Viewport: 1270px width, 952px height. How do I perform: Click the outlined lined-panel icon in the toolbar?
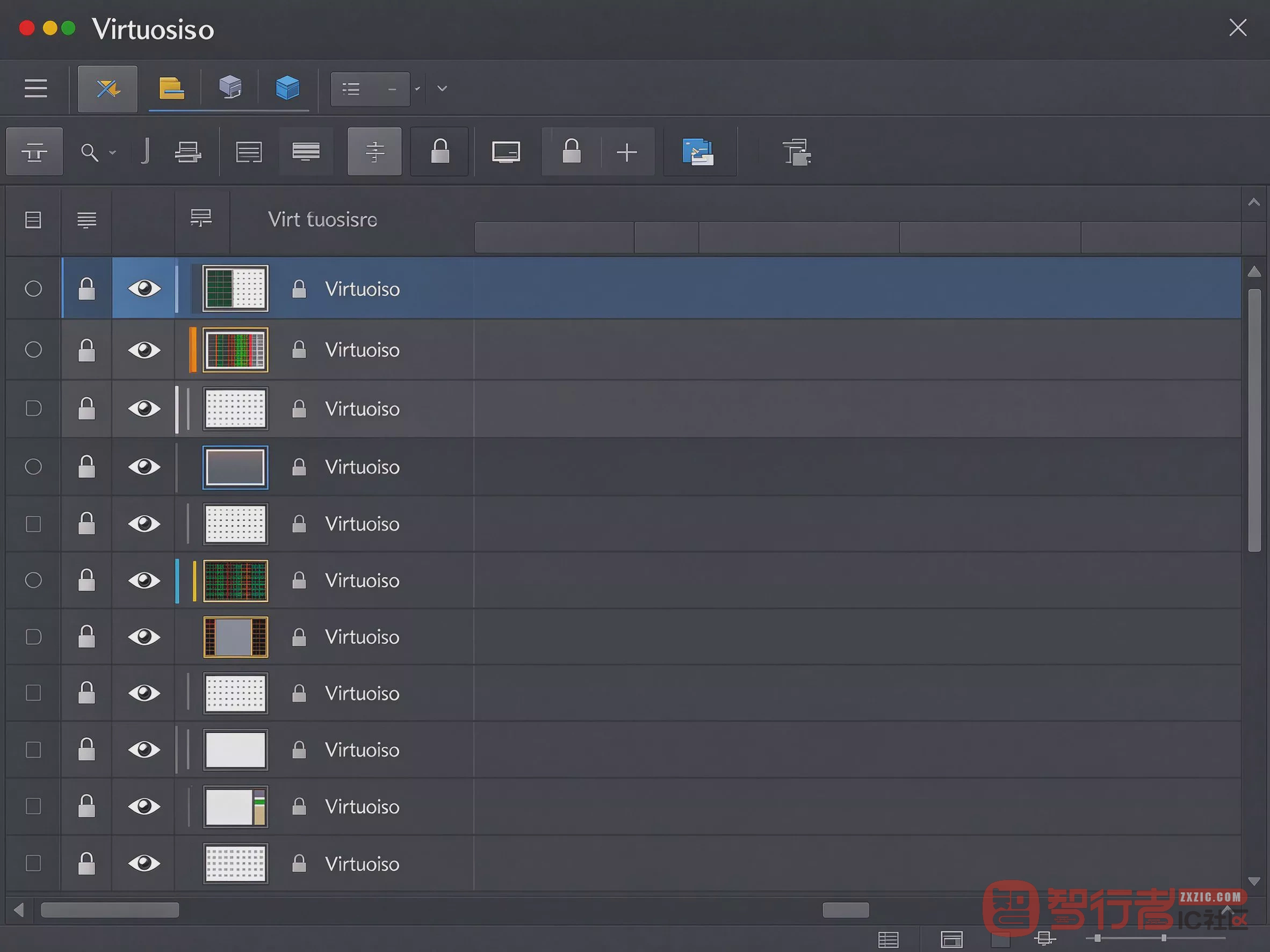click(x=249, y=152)
